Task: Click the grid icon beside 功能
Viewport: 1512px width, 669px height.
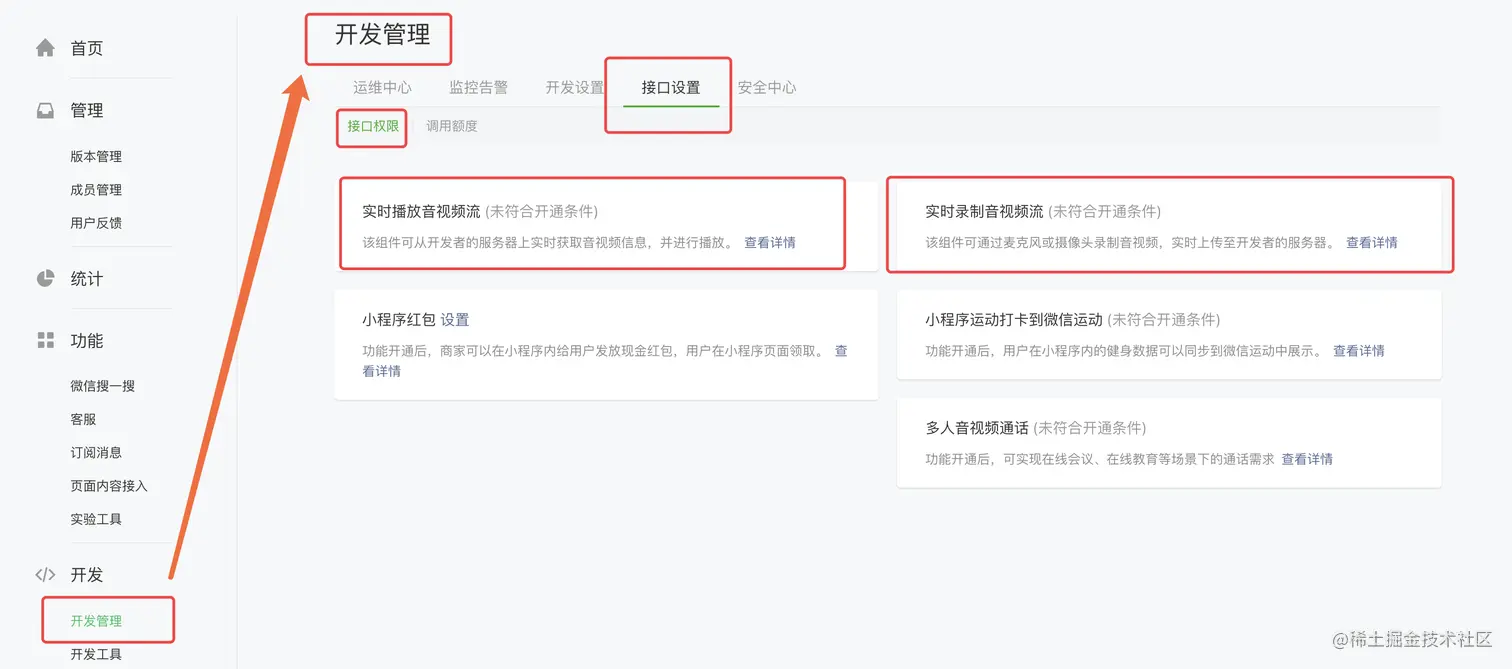Action: [x=45, y=340]
